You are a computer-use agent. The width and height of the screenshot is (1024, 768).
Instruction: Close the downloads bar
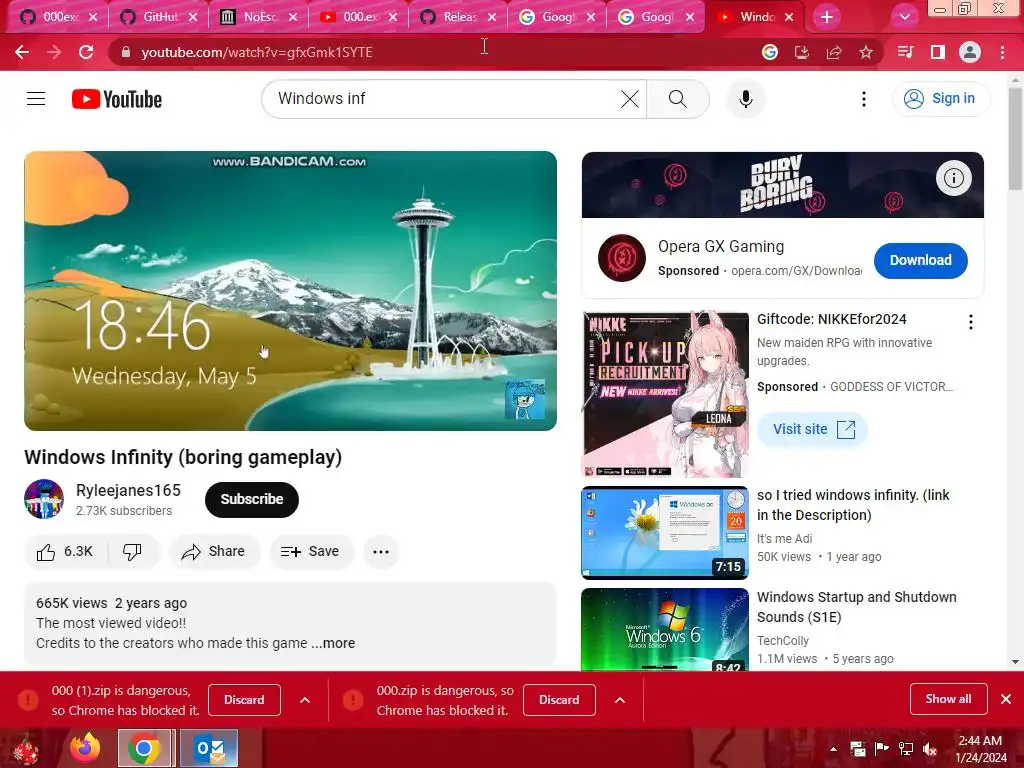click(1006, 699)
